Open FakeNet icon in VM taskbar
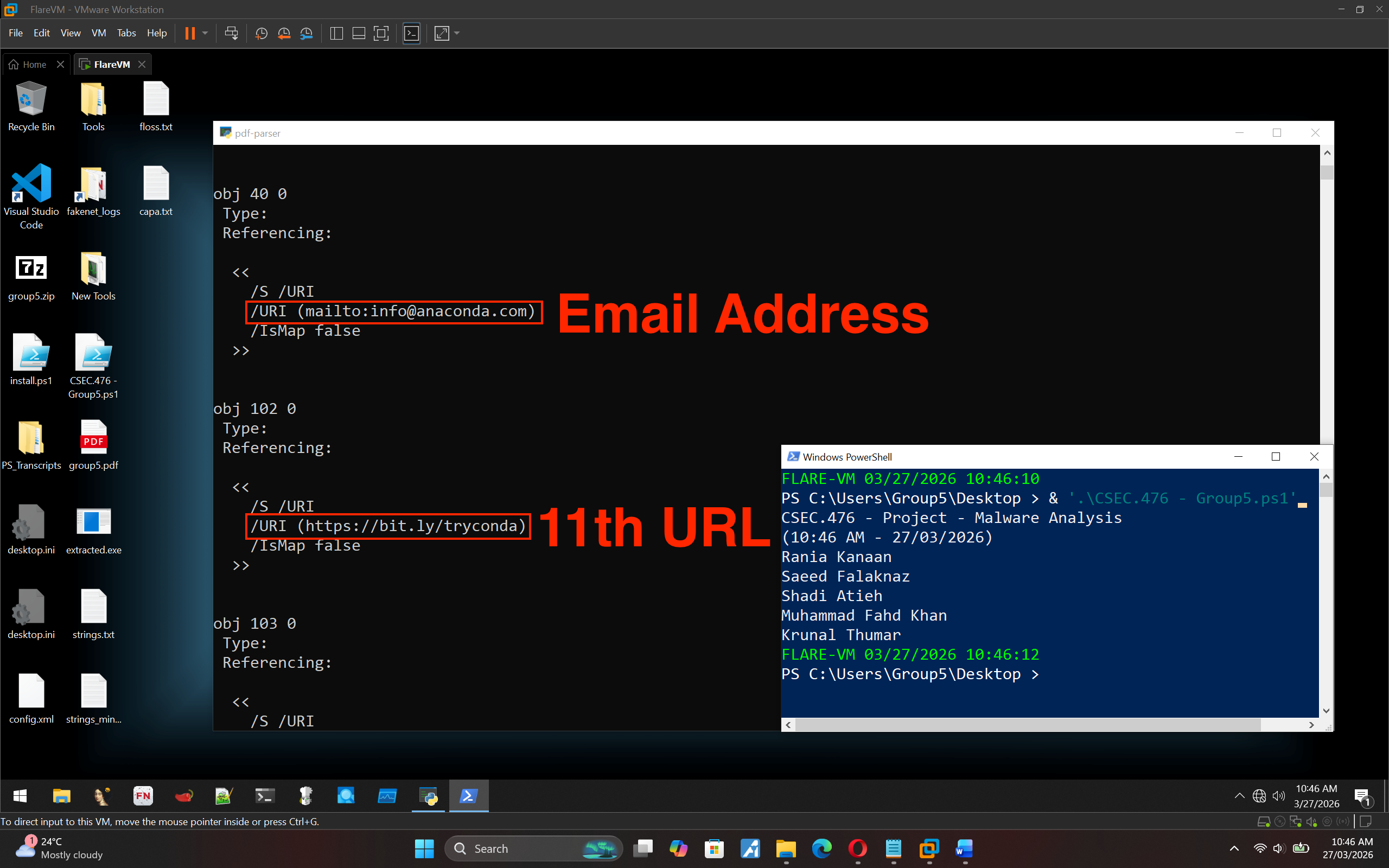Screen dimensions: 1389x868 click(143, 796)
